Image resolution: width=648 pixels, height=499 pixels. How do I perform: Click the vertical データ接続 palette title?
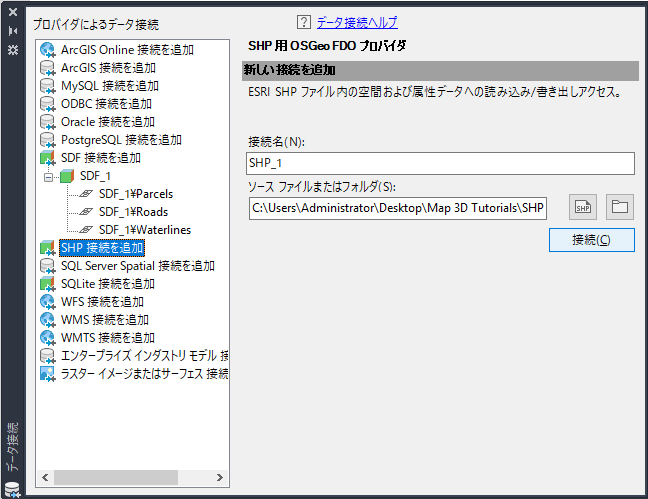click(x=13, y=447)
